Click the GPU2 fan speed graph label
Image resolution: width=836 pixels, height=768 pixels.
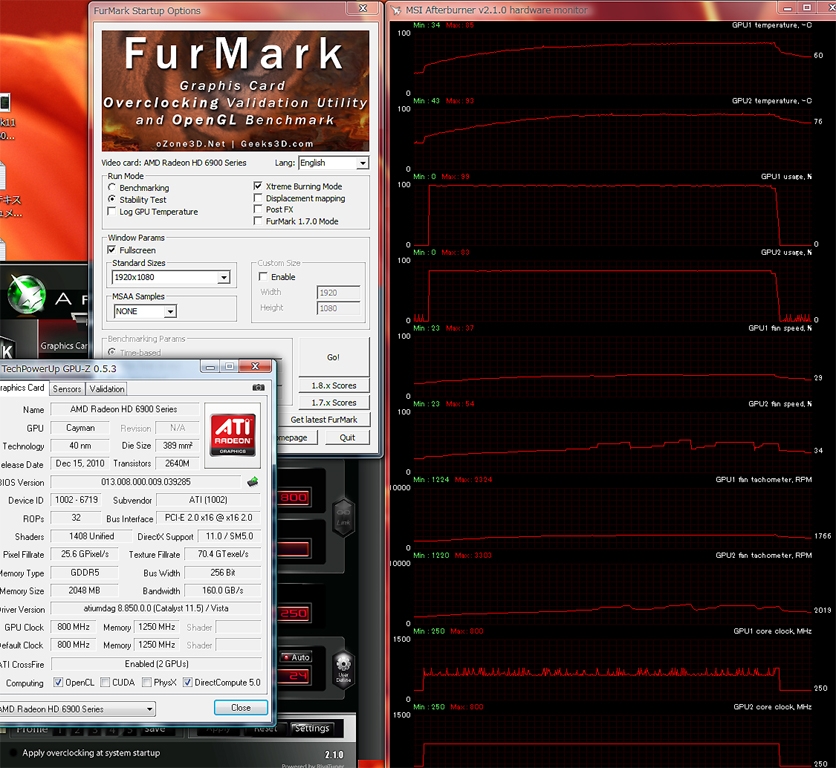click(780, 404)
